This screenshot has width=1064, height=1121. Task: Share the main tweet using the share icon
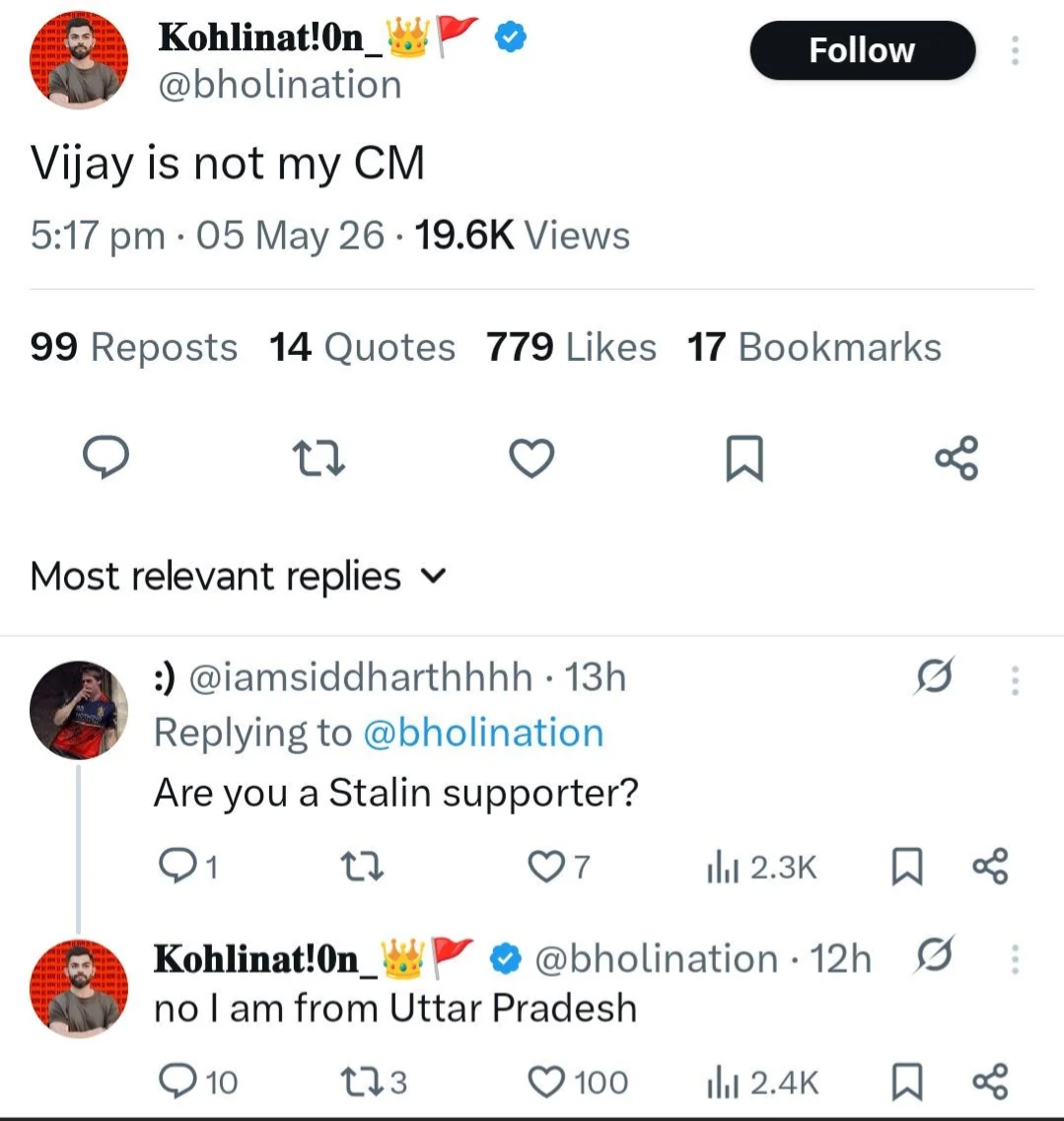(957, 457)
